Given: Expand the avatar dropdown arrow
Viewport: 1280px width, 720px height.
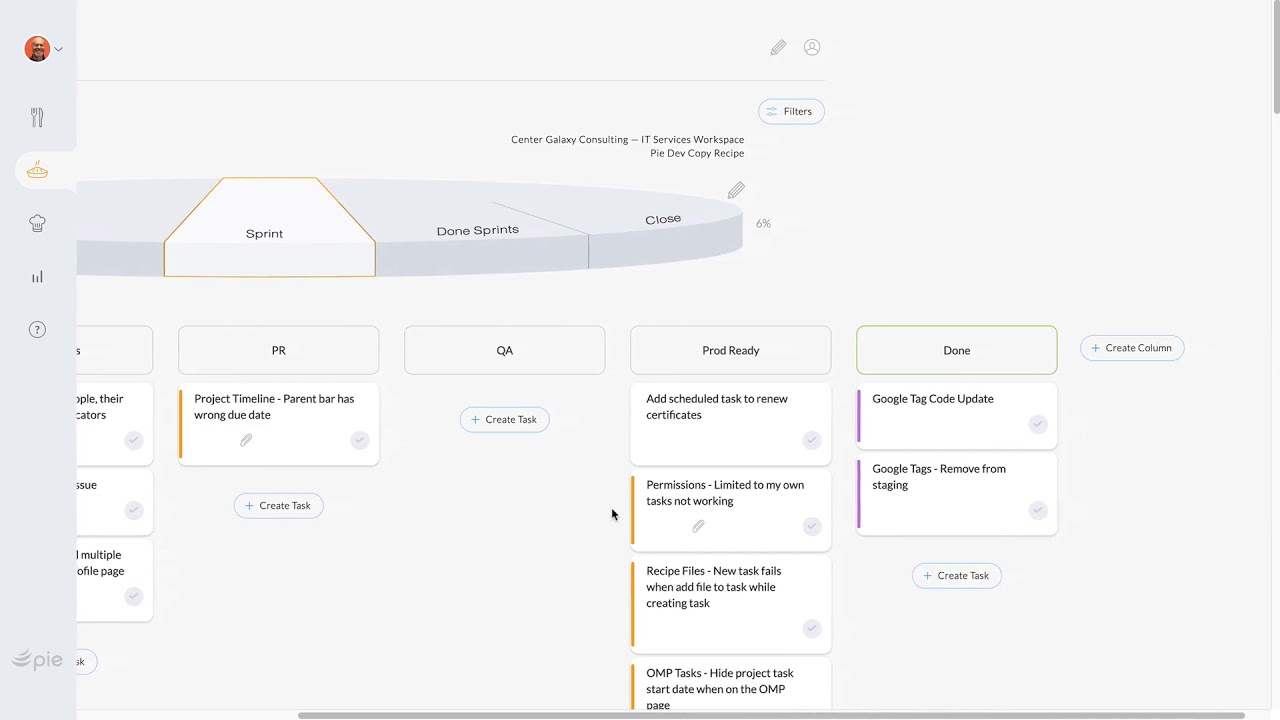Looking at the screenshot, I should (59, 49).
